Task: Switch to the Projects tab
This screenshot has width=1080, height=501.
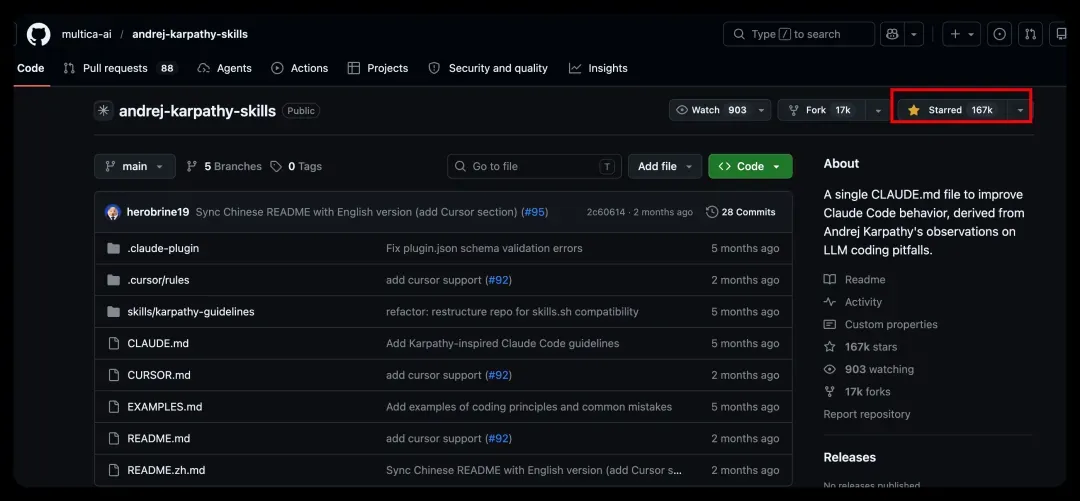Action: tap(377, 68)
